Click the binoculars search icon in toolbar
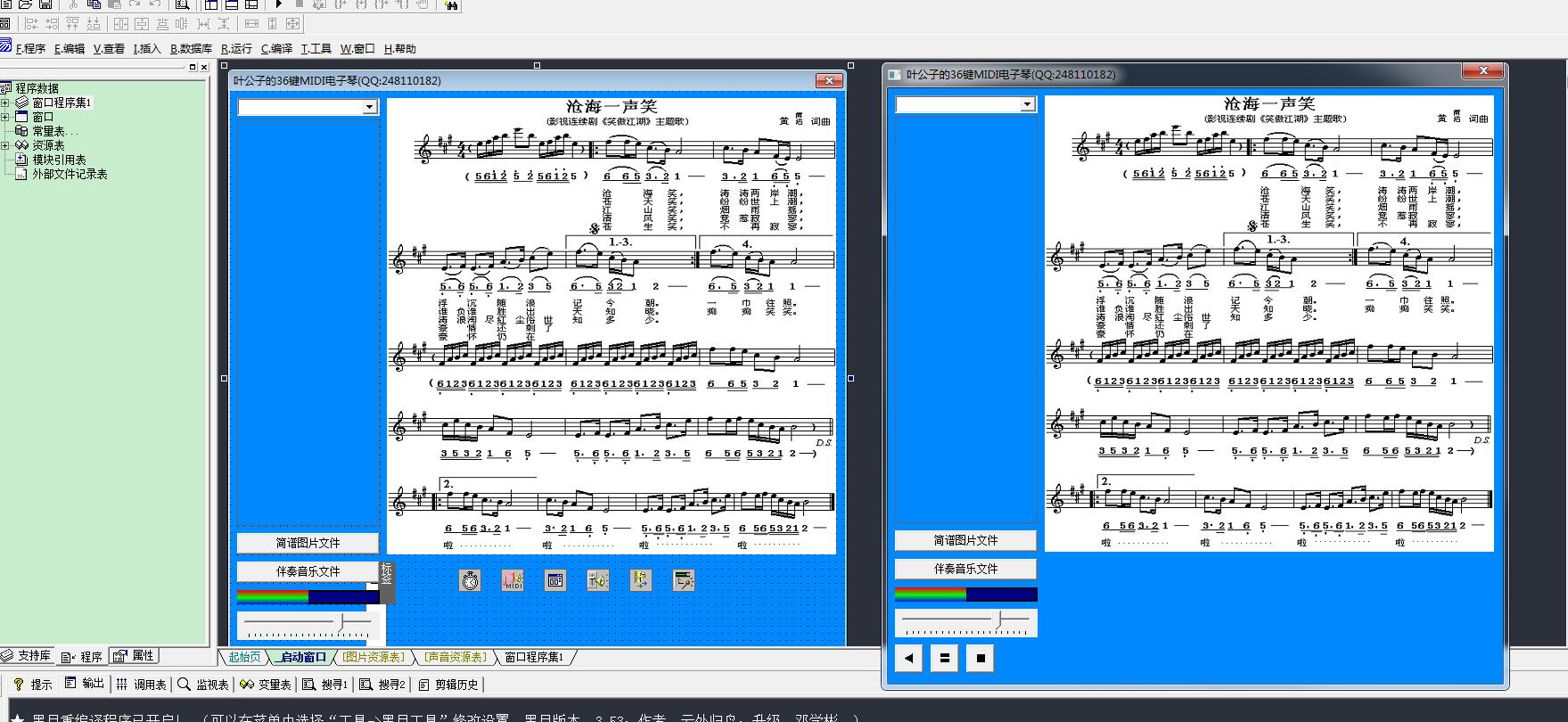Screen dimensions: 1568x722 [x=451, y=4]
